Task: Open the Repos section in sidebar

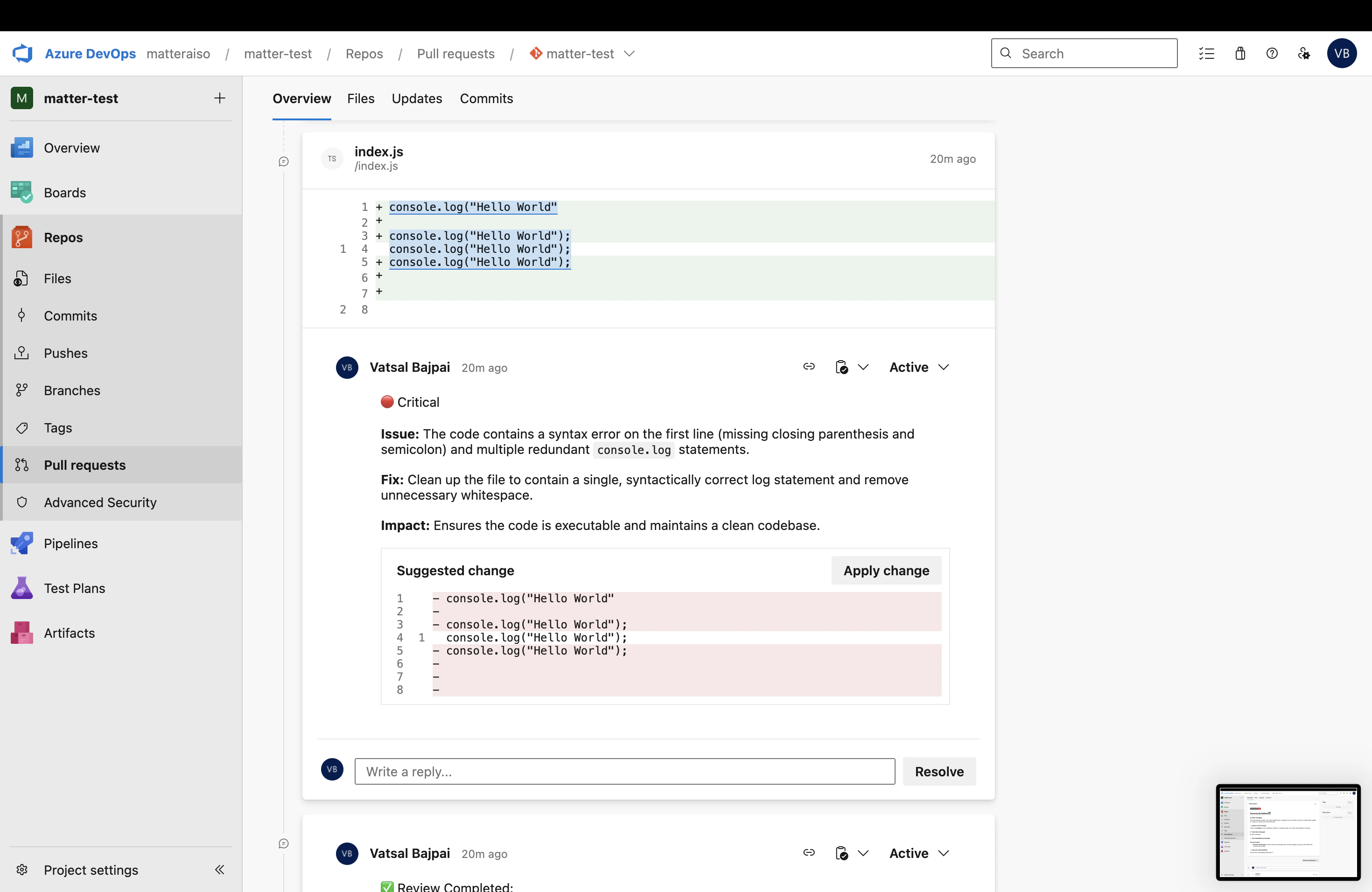Action: pyautogui.click(x=63, y=237)
